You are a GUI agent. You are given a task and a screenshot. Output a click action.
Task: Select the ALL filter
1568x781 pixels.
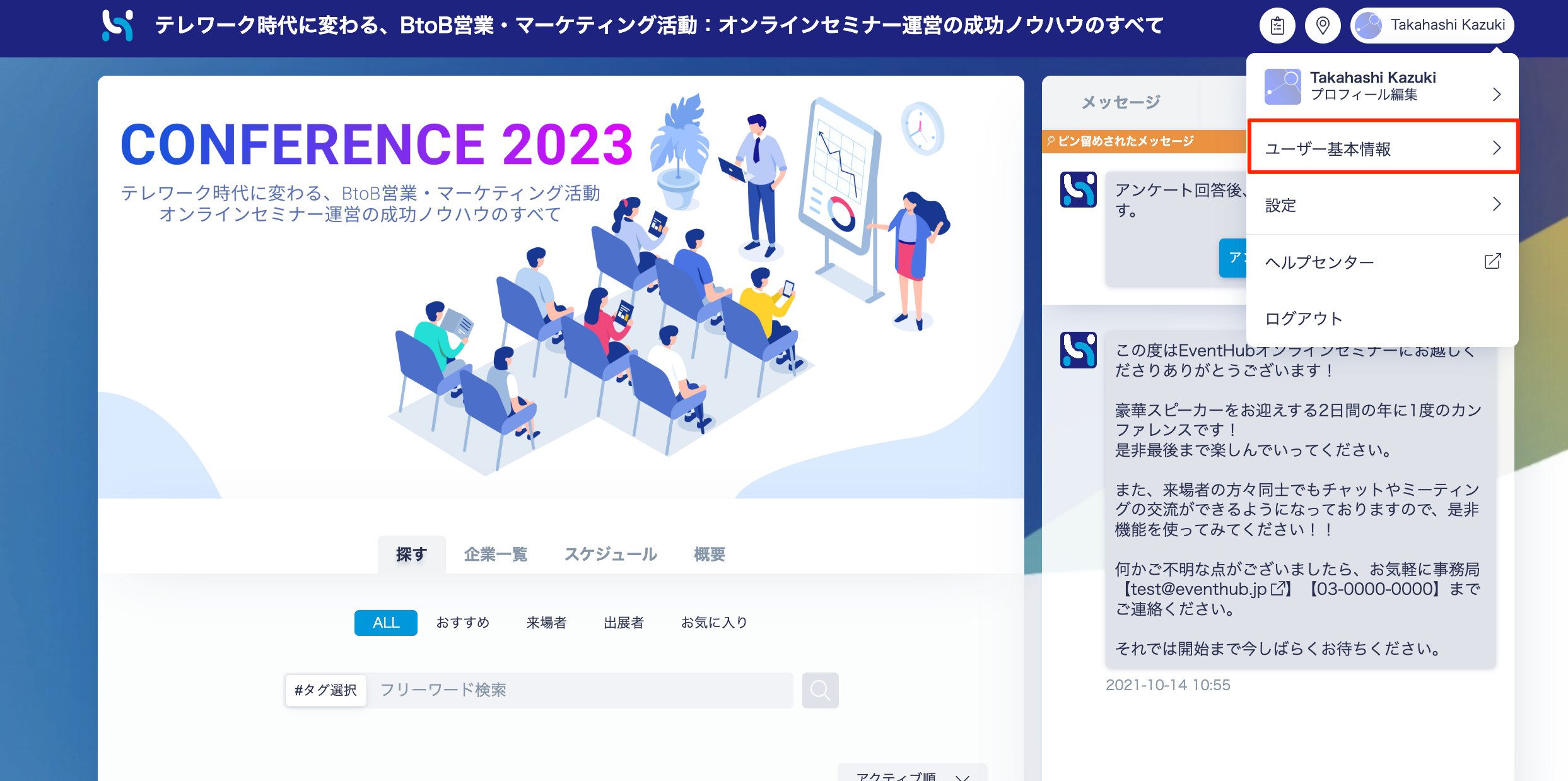[385, 623]
